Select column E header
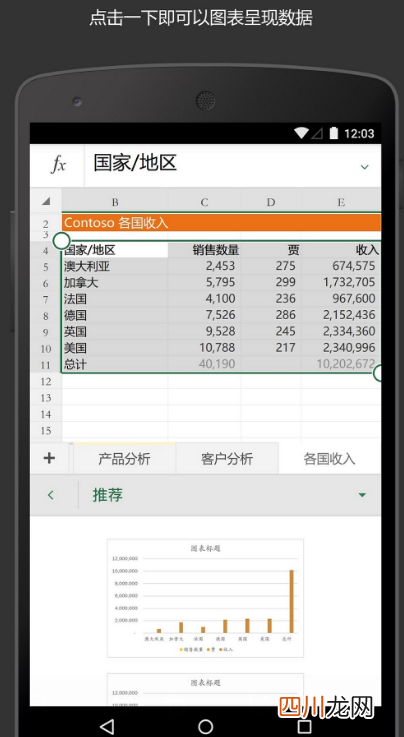The image size is (404, 737). point(341,202)
